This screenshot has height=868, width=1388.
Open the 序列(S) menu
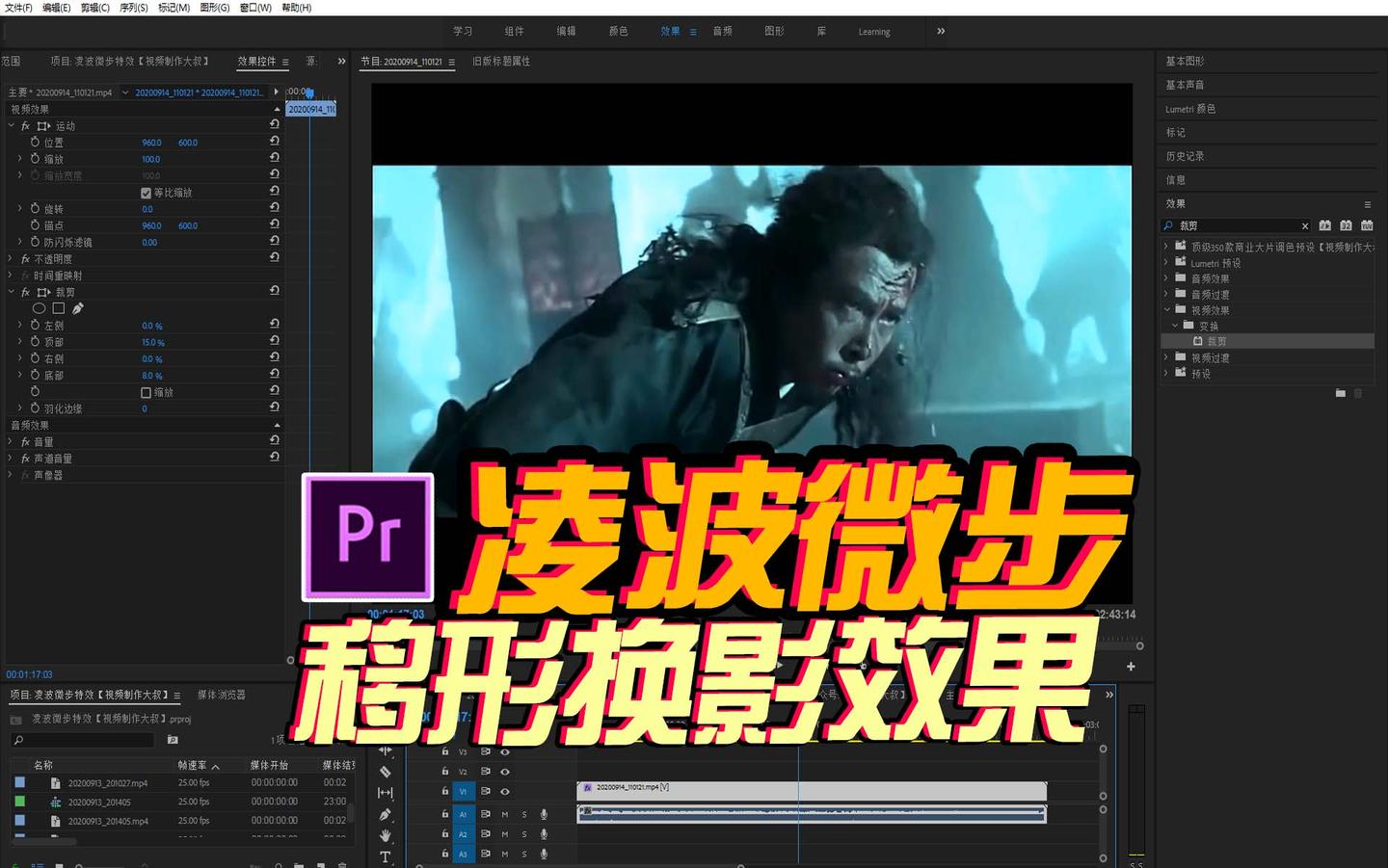tap(134, 8)
